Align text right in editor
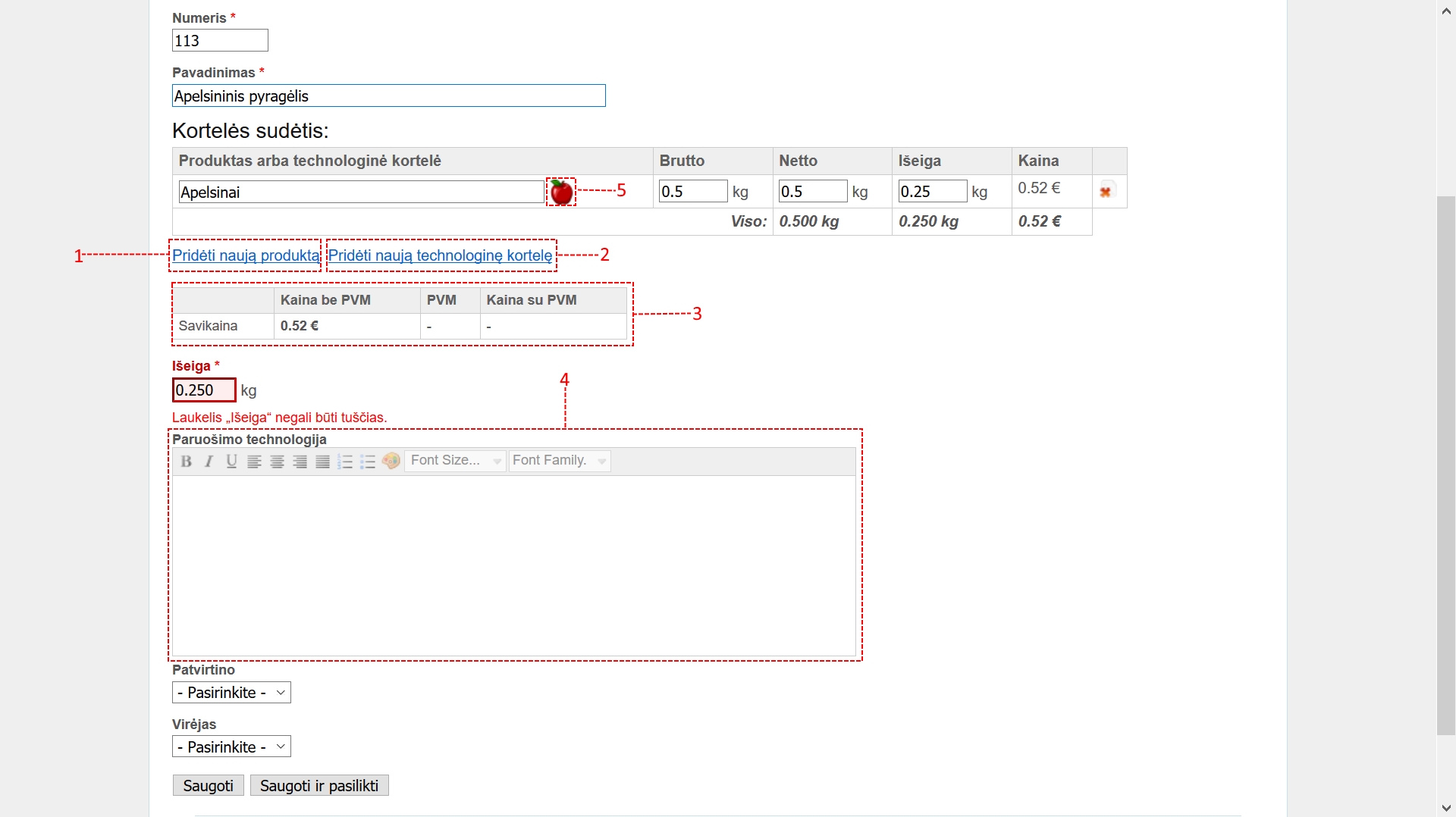This screenshot has height=817, width=1456. [x=300, y=462]
